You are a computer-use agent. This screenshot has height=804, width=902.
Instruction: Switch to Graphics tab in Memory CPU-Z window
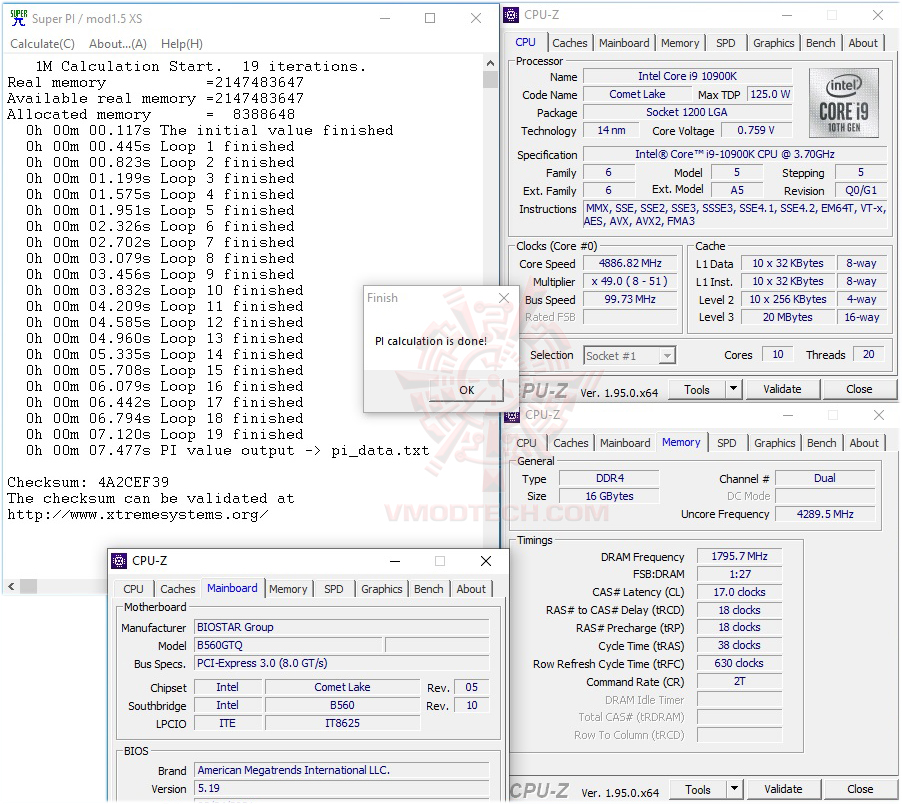(774, 443)
